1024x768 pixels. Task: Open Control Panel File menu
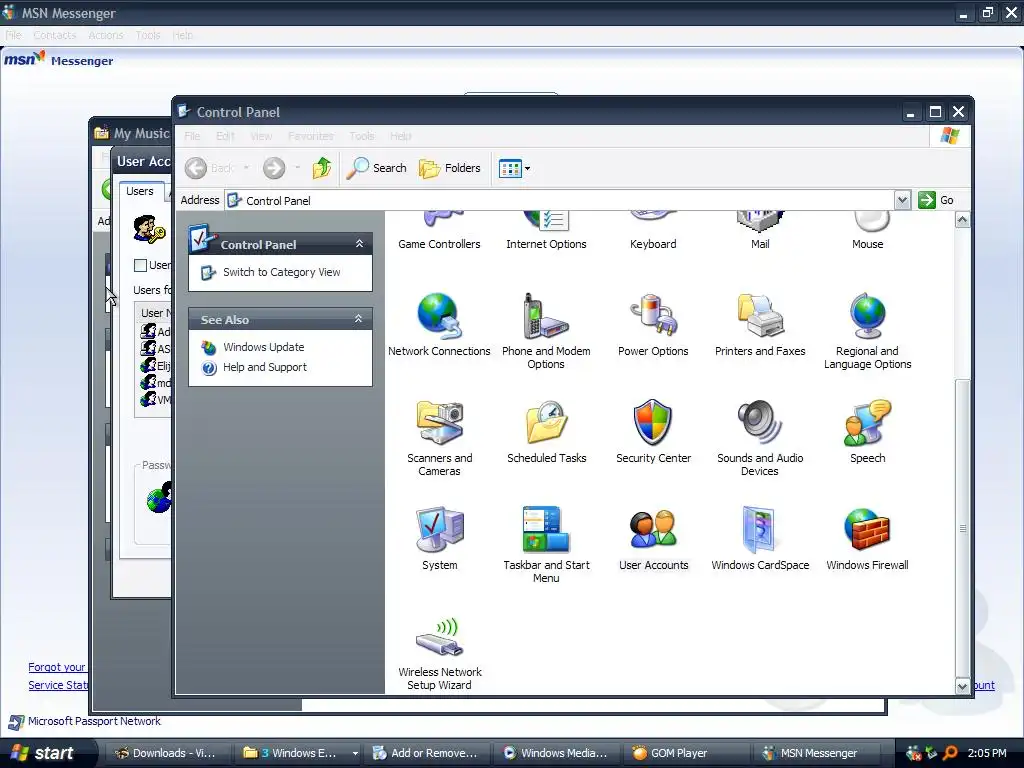192,136
